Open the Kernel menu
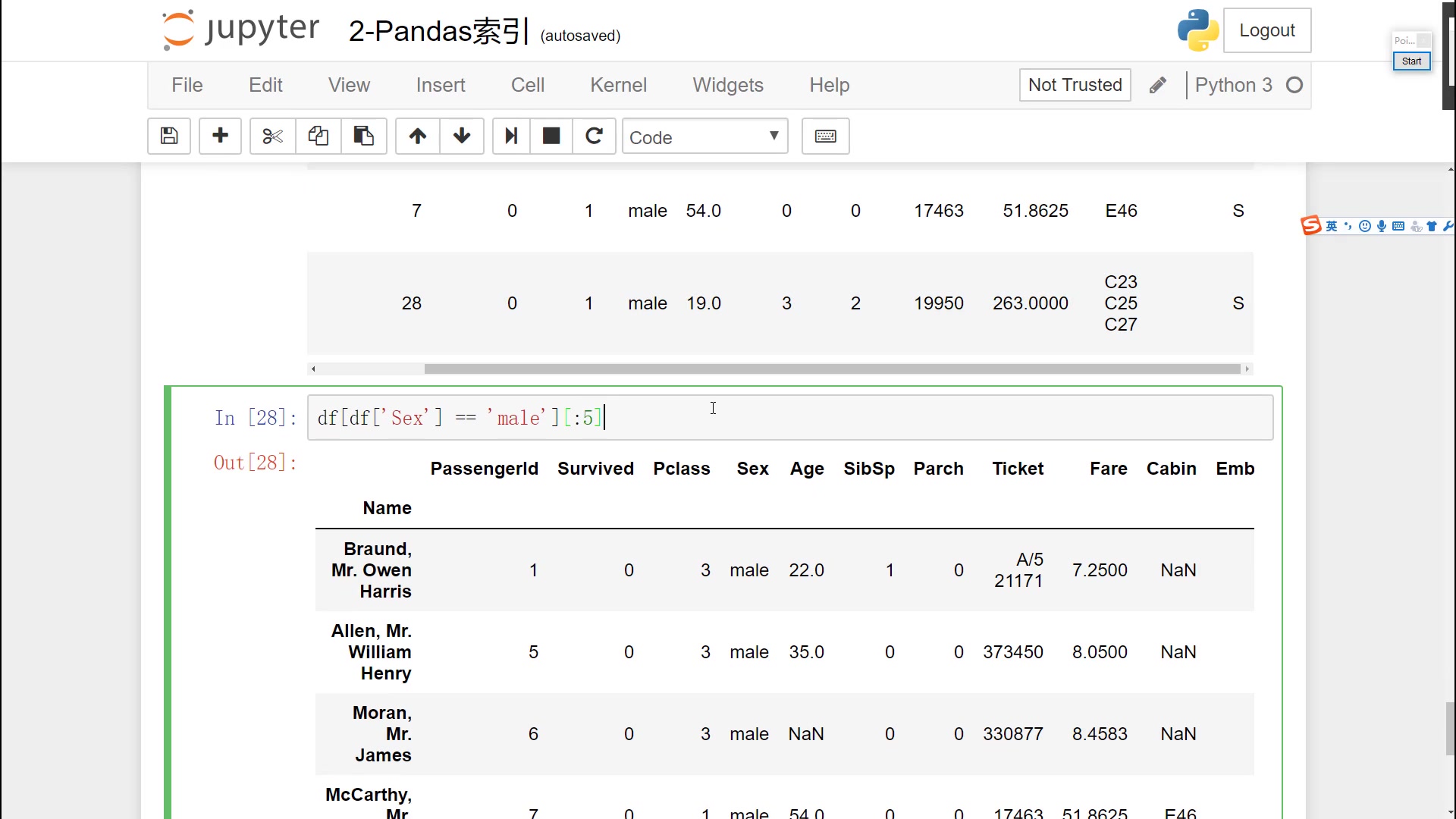The height and width of the screenshot is (819, 1456). 619,85
